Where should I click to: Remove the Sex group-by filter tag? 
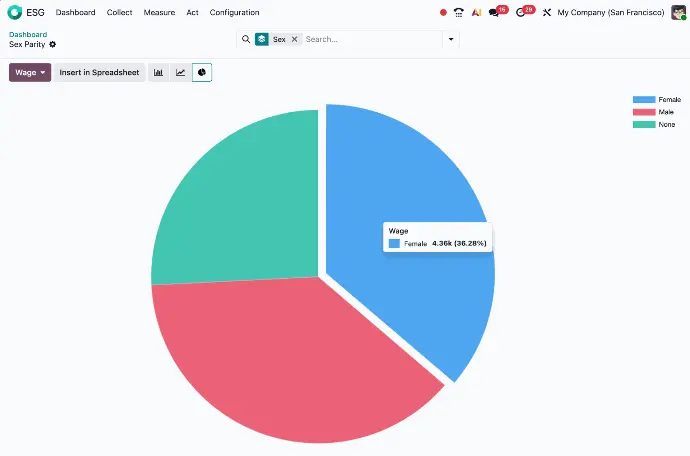(x=295, y=39)
